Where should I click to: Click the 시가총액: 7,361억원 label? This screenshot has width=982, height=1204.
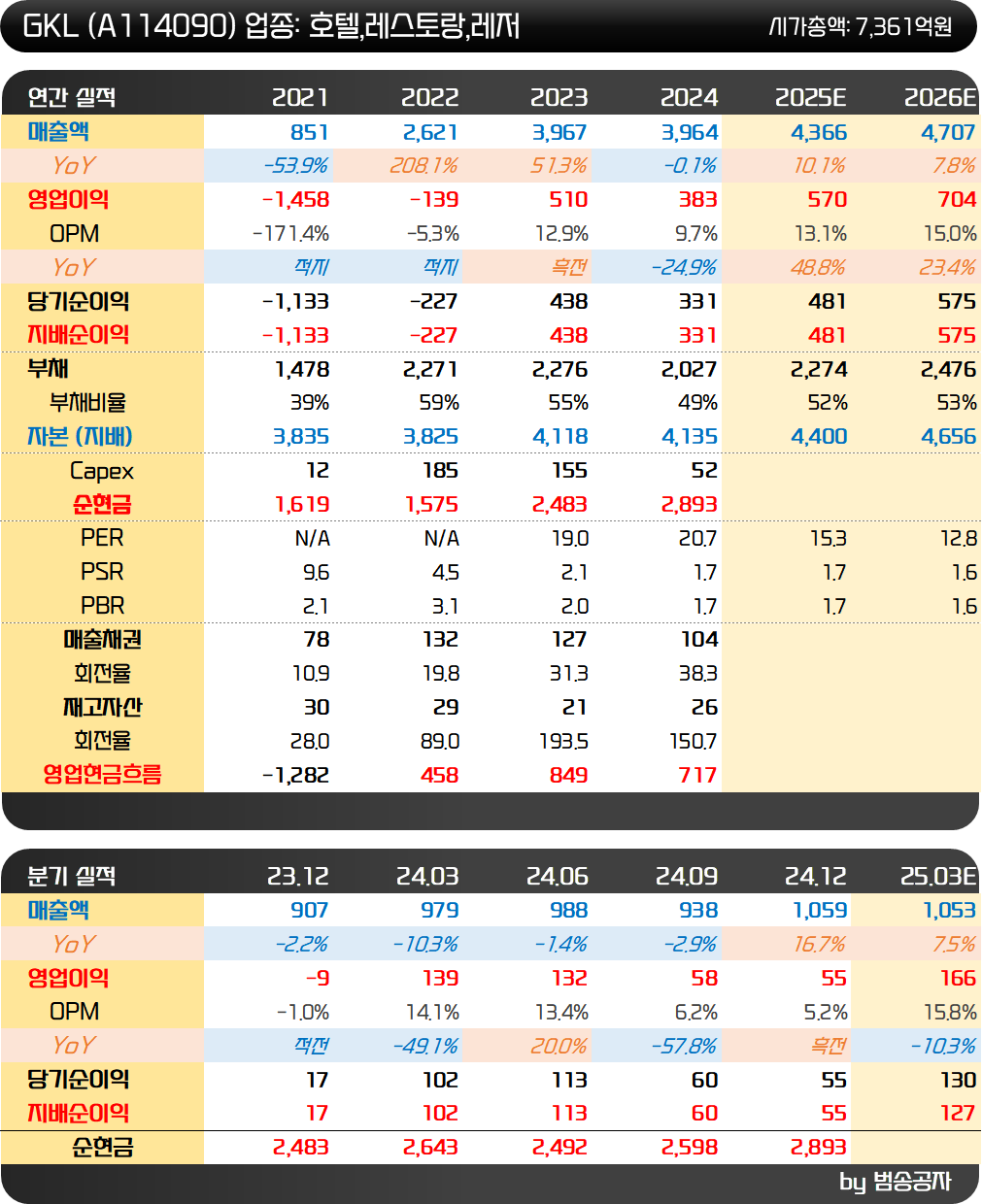coord(861,26)
